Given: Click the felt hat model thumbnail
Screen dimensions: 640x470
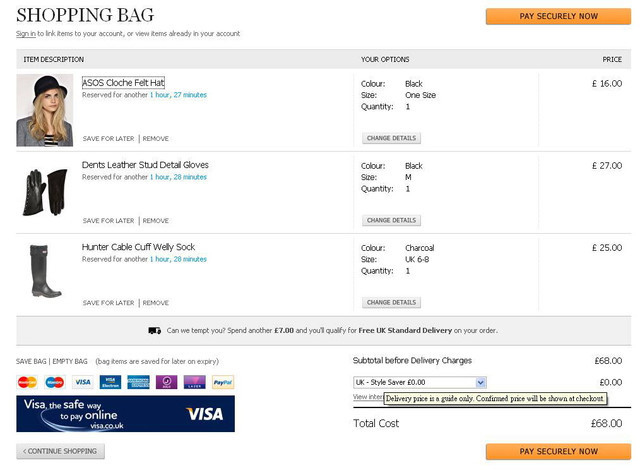Looking at the screenshot, I should [44, 110].
